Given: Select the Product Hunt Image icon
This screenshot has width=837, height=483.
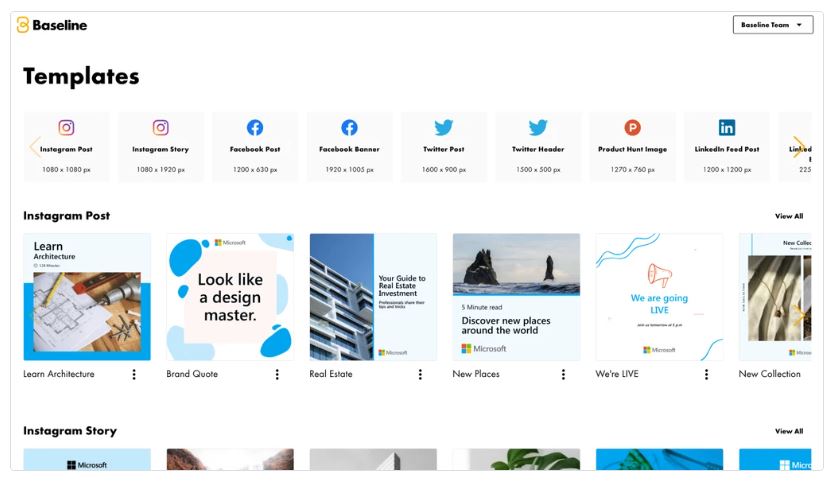Looking at the screenshot, I should click(633, 128).
